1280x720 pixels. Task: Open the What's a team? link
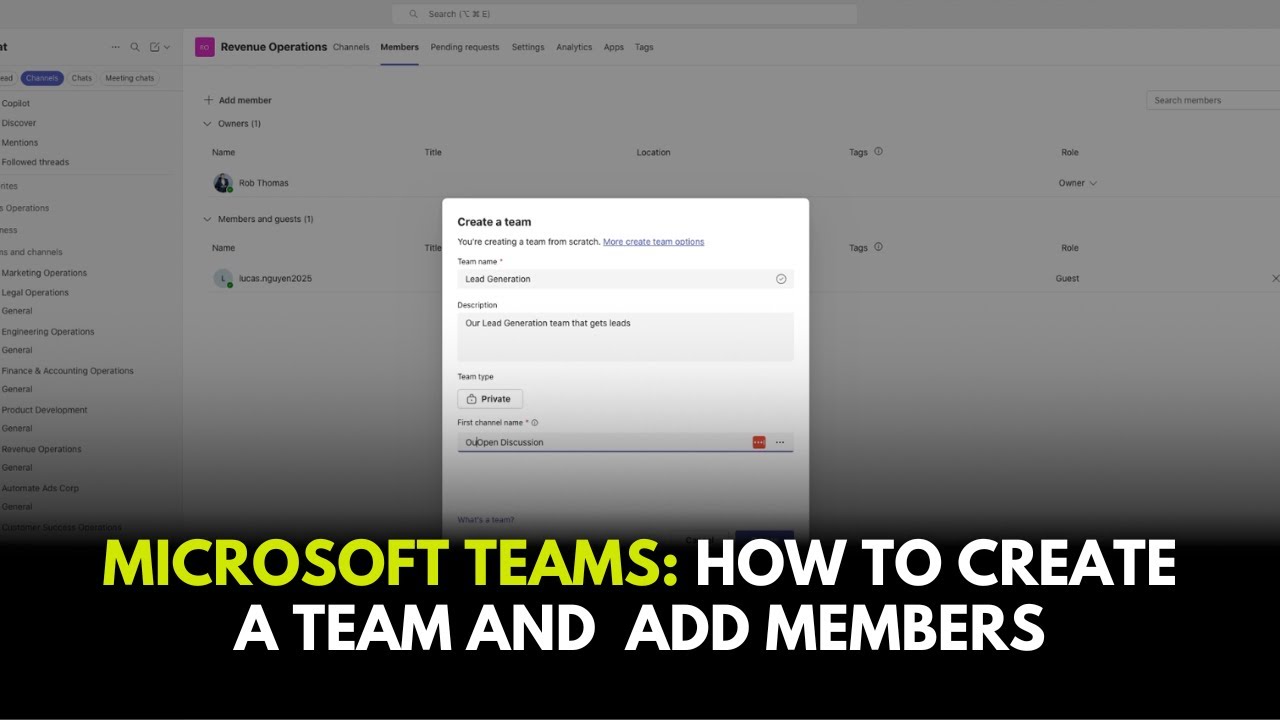tap(486, 520)
